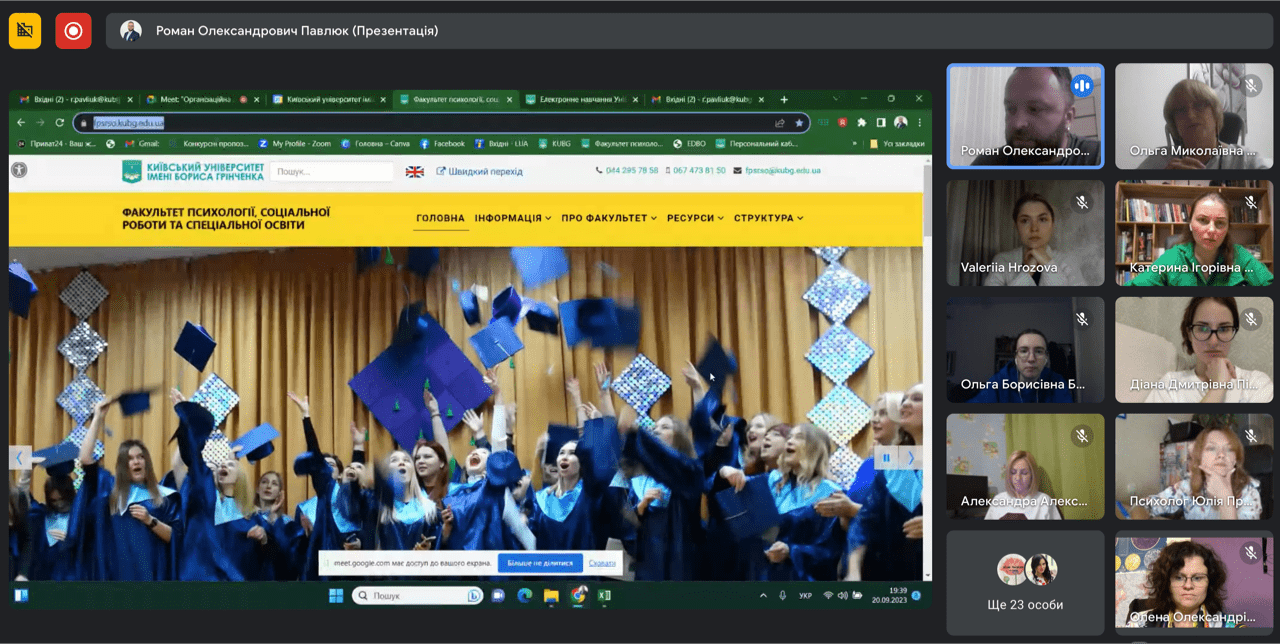
Task: Go to the previous slideshow image
Action: 20,458
